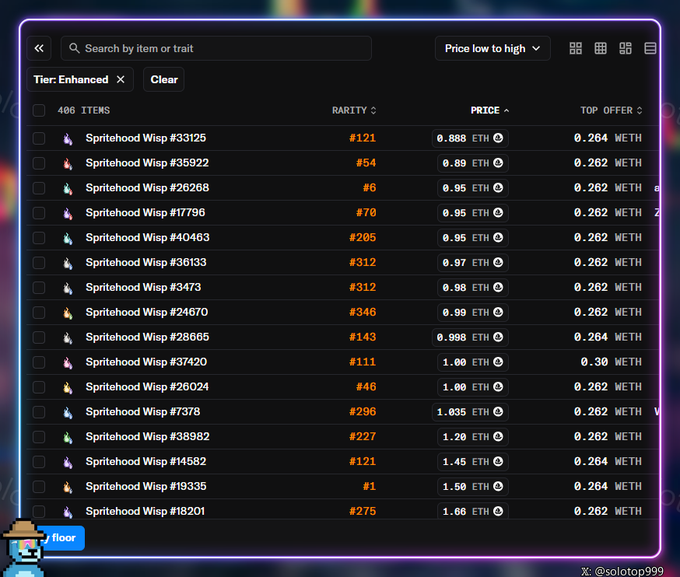Toggle the select-all 406 items checkbox
This screenshot has width=680, height=577.
tap(39, 110)
